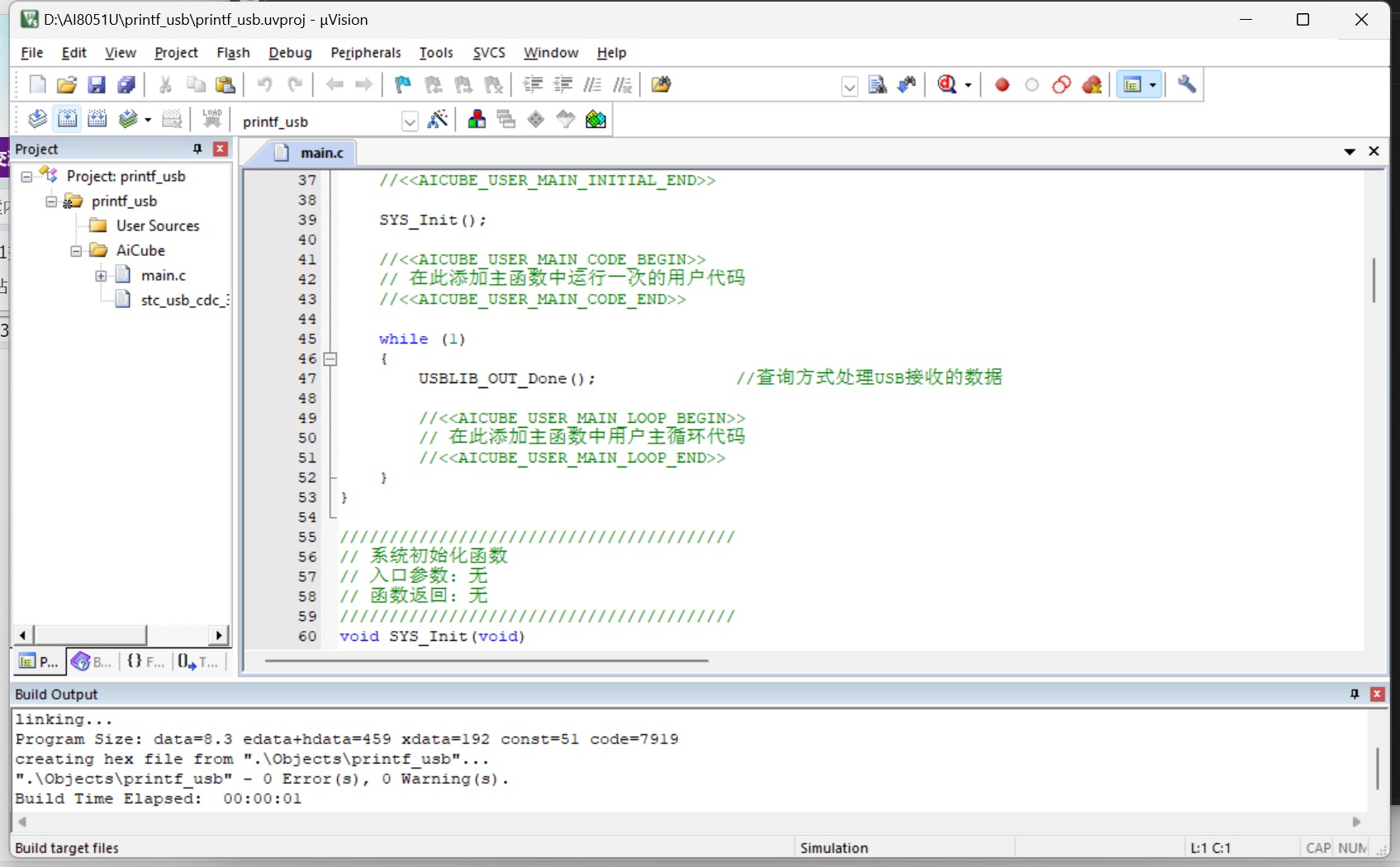1400x867 pixels.
Task: Click the Rebuild all target files icon
Action: tap(97, 120)
